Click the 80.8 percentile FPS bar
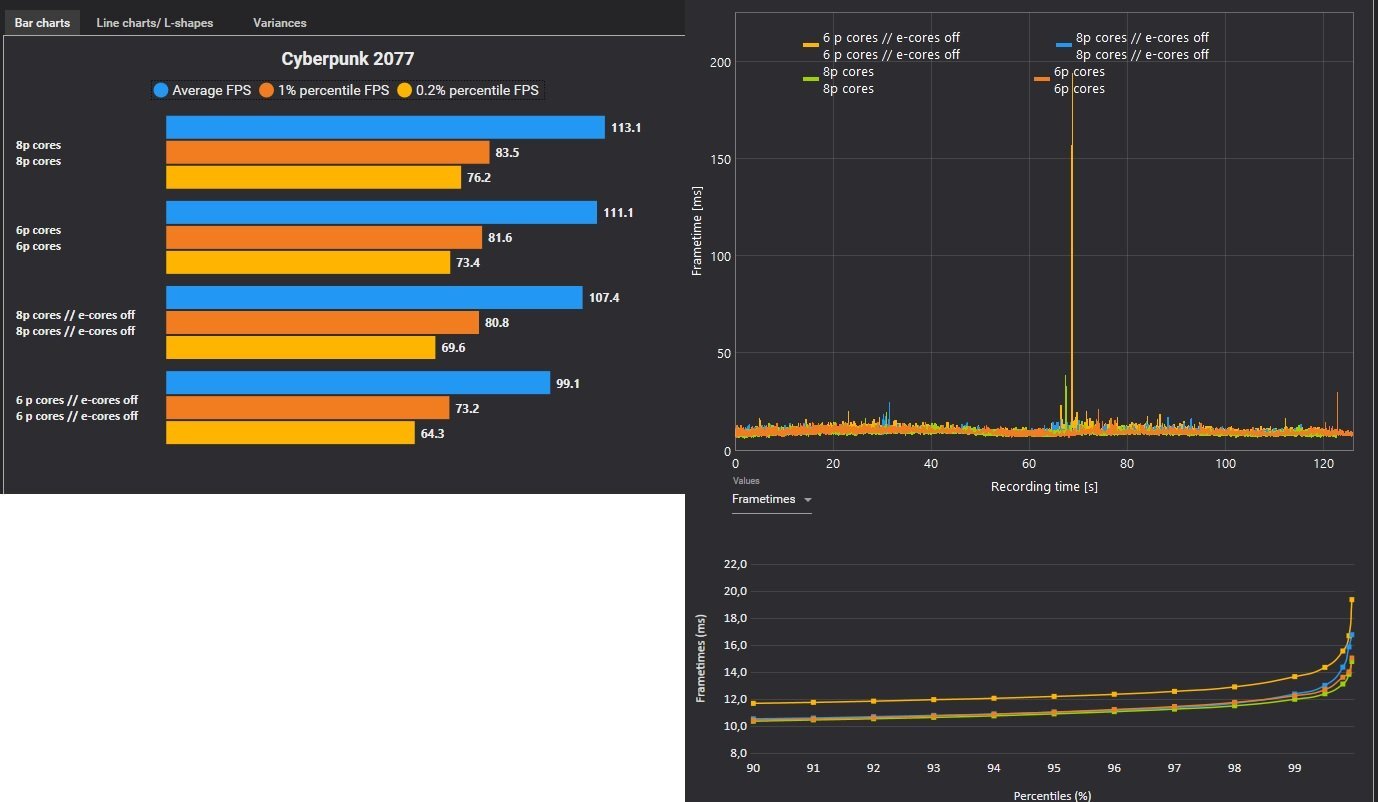This screenshot has width=1378, height=802. (322, 322)
